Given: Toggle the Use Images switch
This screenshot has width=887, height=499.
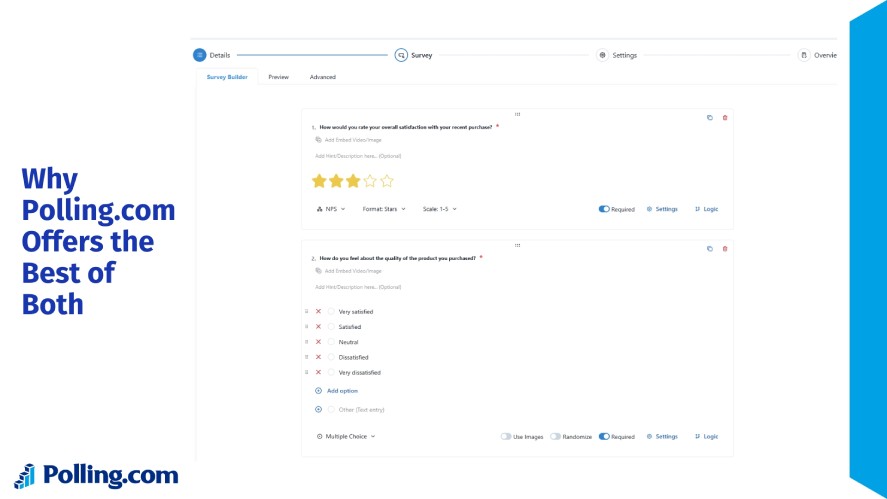Looking at the screenshot, I should (506, 437).
